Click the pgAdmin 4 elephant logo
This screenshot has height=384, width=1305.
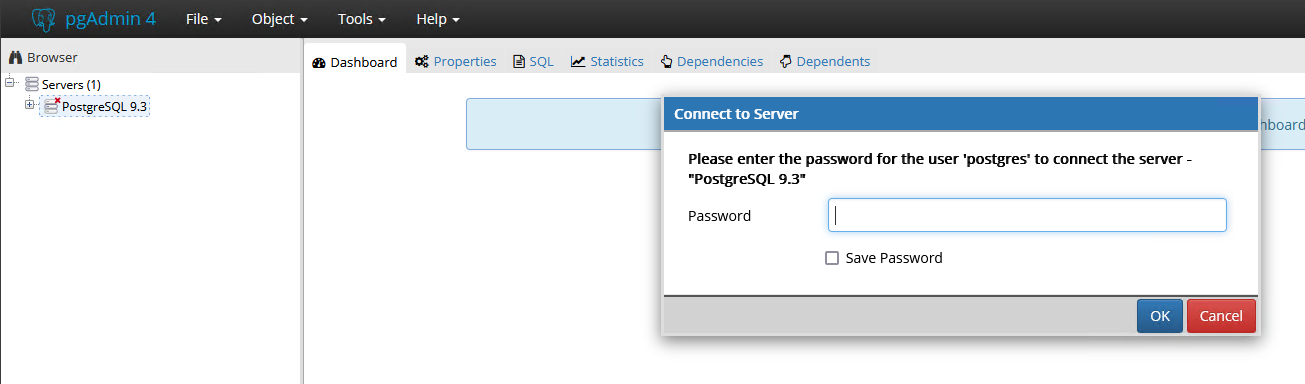[42, 19]
